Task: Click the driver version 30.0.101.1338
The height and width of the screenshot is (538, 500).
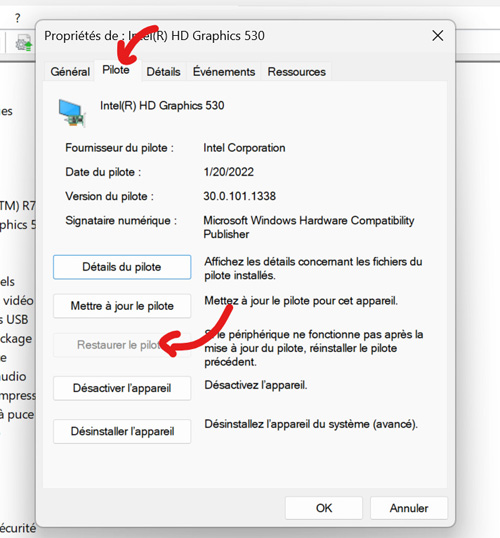Action: pyautogui.click(x=240, y=196)
